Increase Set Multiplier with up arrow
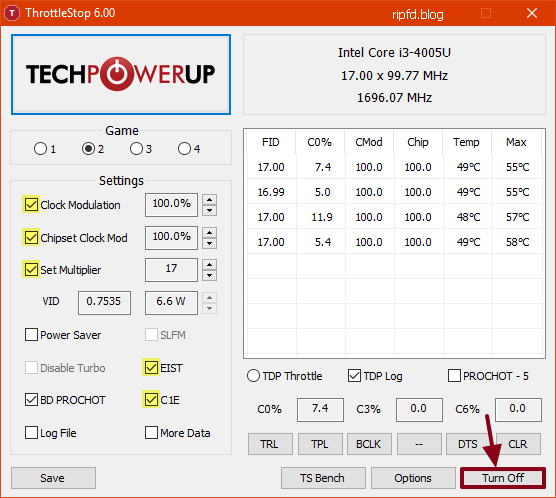 (210, 265)
